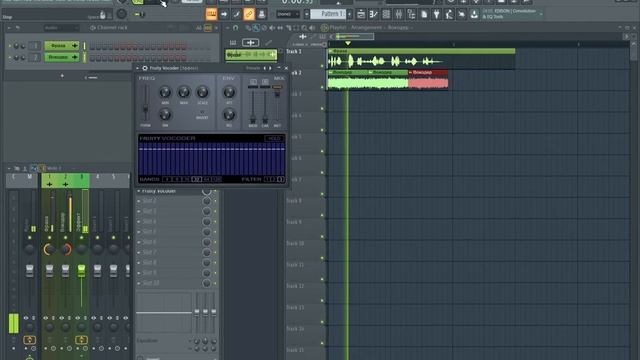The image size is (640, 360).
Task: Adjust Fruity Vocoder FORMANT slider
Action: click(145, 108)
